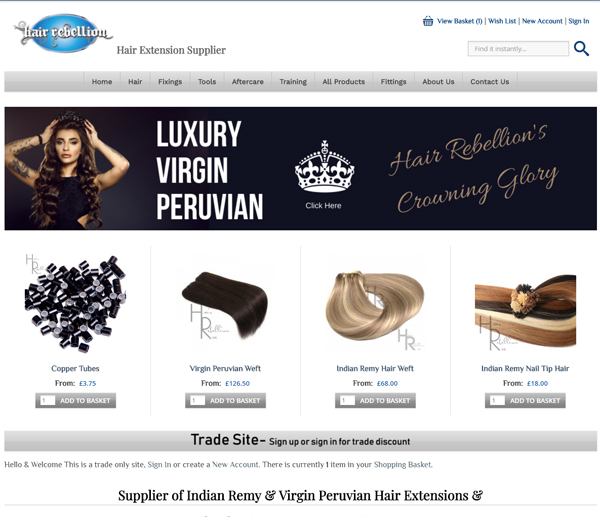The height and width of the screenshot is (529, 600).
Task: Go to the Aftercare menu
Action: 248,82
